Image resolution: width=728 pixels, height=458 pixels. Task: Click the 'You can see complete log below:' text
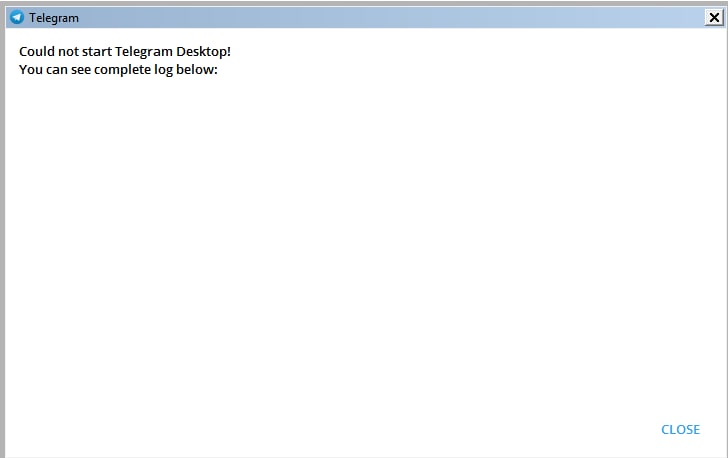tap(118, 70)
